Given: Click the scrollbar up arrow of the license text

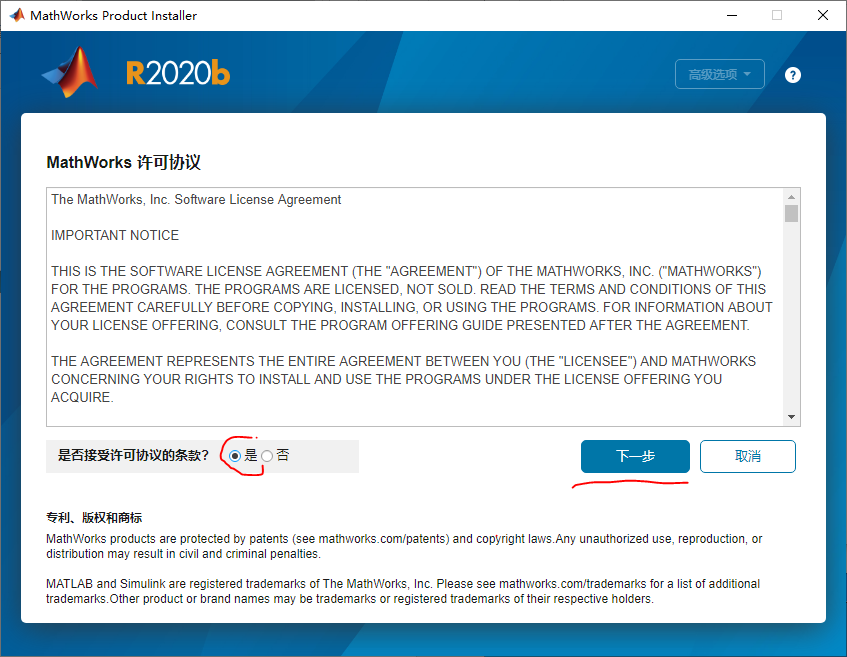Looking at the screenshot, I should point(789,199).
